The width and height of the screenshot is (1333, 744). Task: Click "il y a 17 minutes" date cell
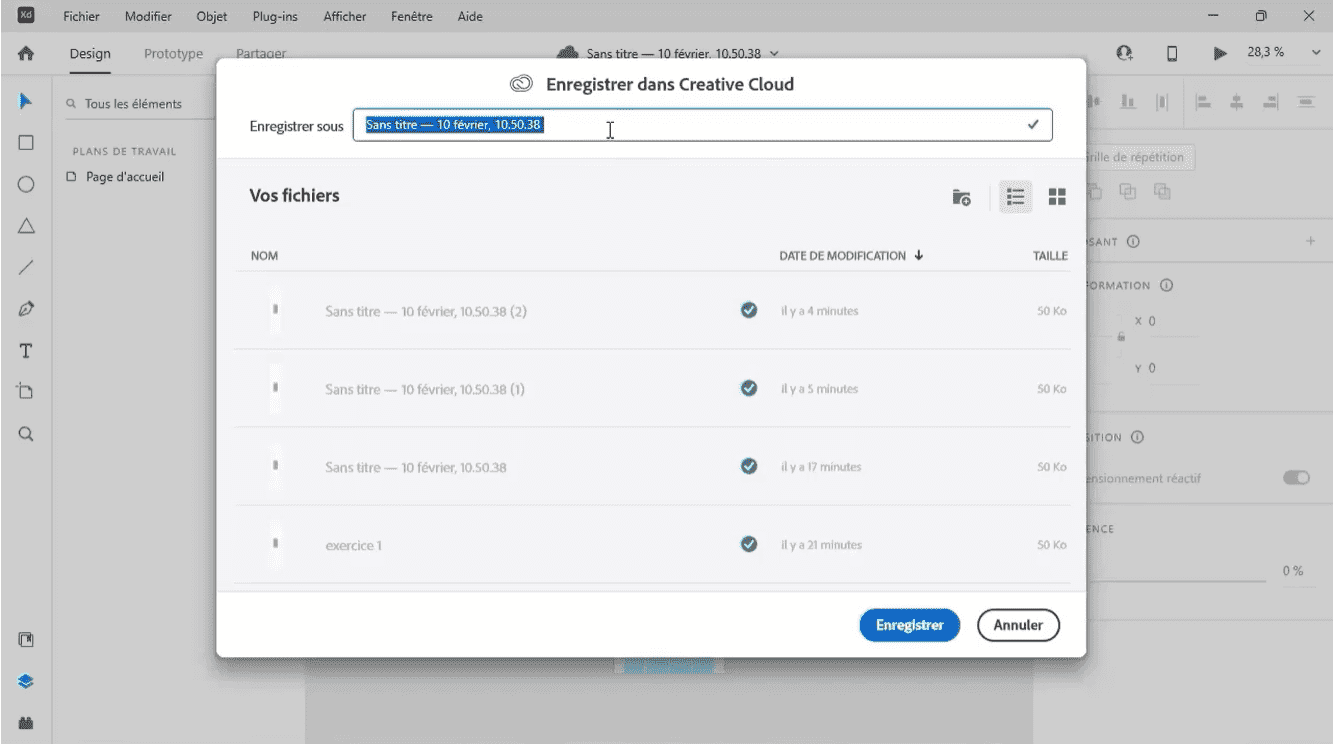821,467
